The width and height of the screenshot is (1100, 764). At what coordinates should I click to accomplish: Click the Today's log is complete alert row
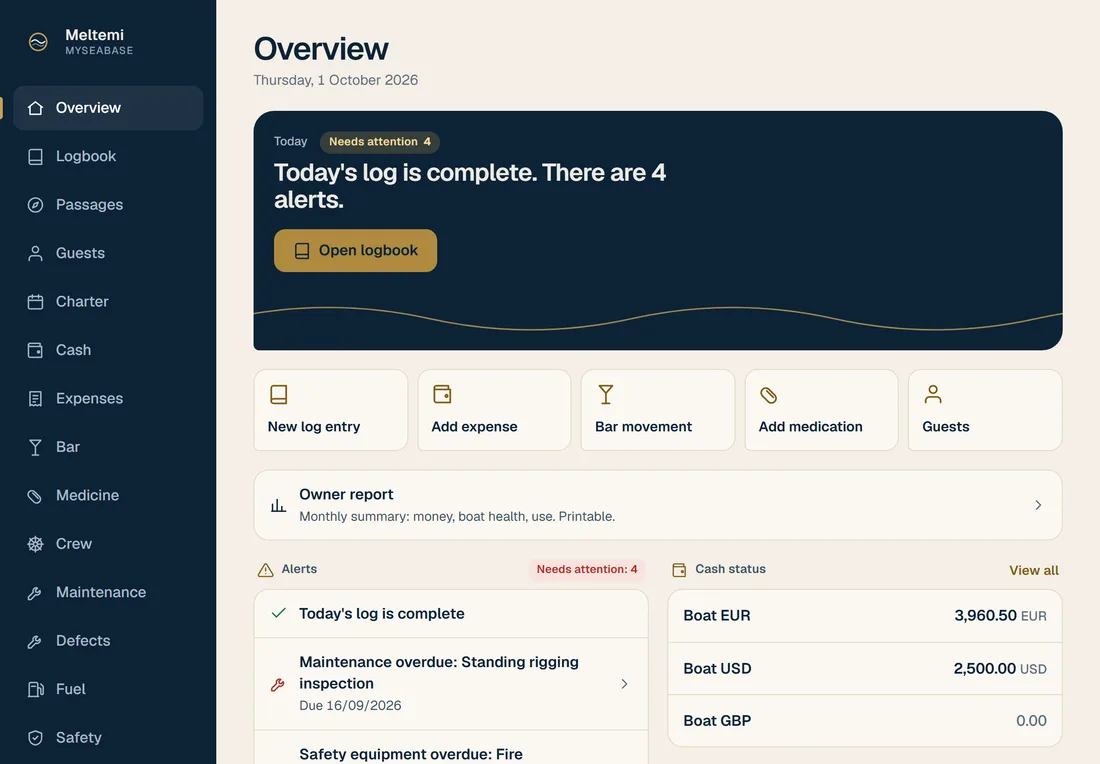[x=451, y=614]
